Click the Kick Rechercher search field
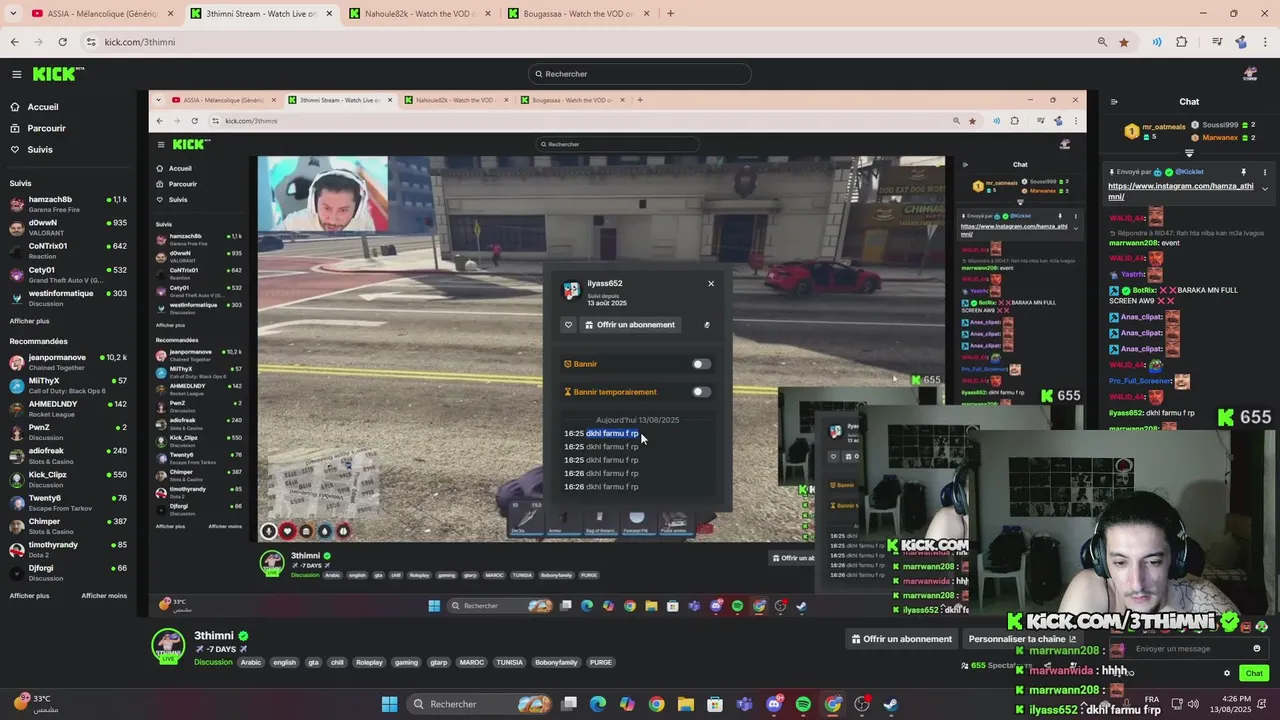 [x=640, y=74]
